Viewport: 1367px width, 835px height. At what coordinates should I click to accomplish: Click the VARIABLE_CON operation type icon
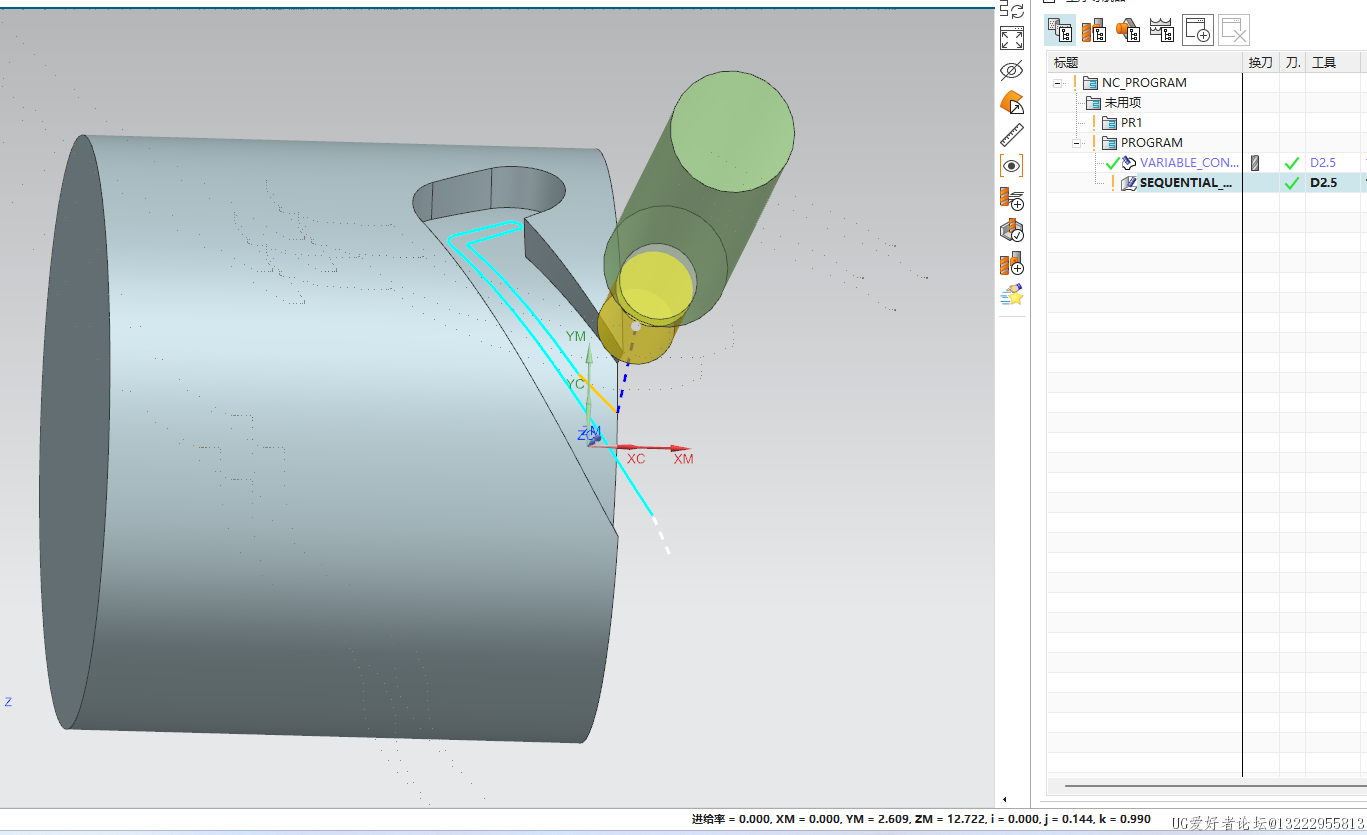pyautogui.click(x=1129, y=162)
